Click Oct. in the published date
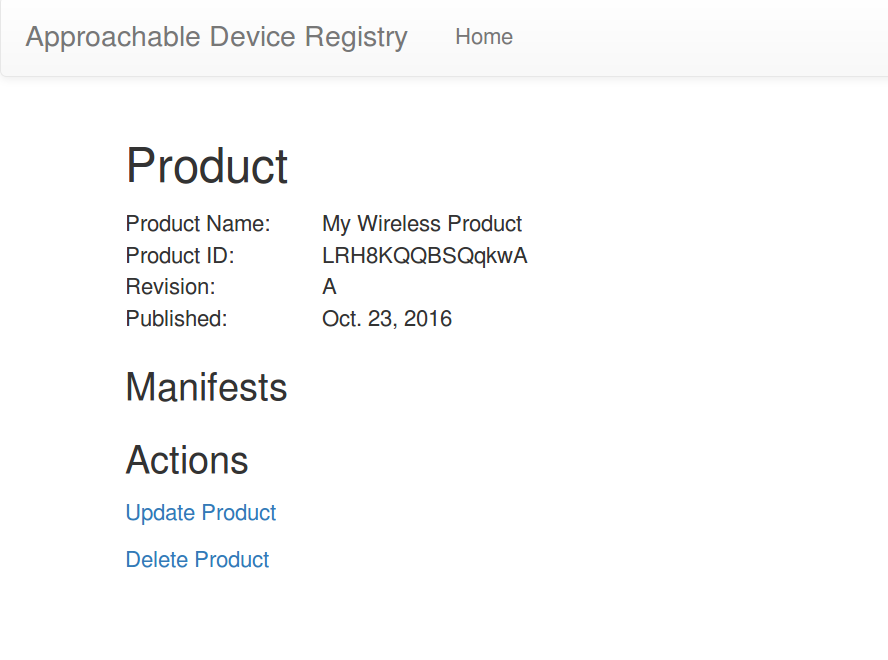Screen dimensions: 888x660 (x=341, y=318)
